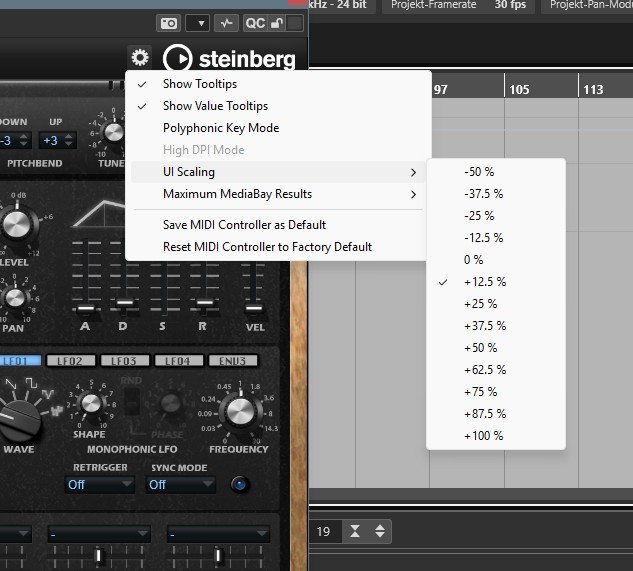Enable Polyphonic Key Mode
This screenshot has width=633, height=571.
pyautogui.click(x=221, y=128)
